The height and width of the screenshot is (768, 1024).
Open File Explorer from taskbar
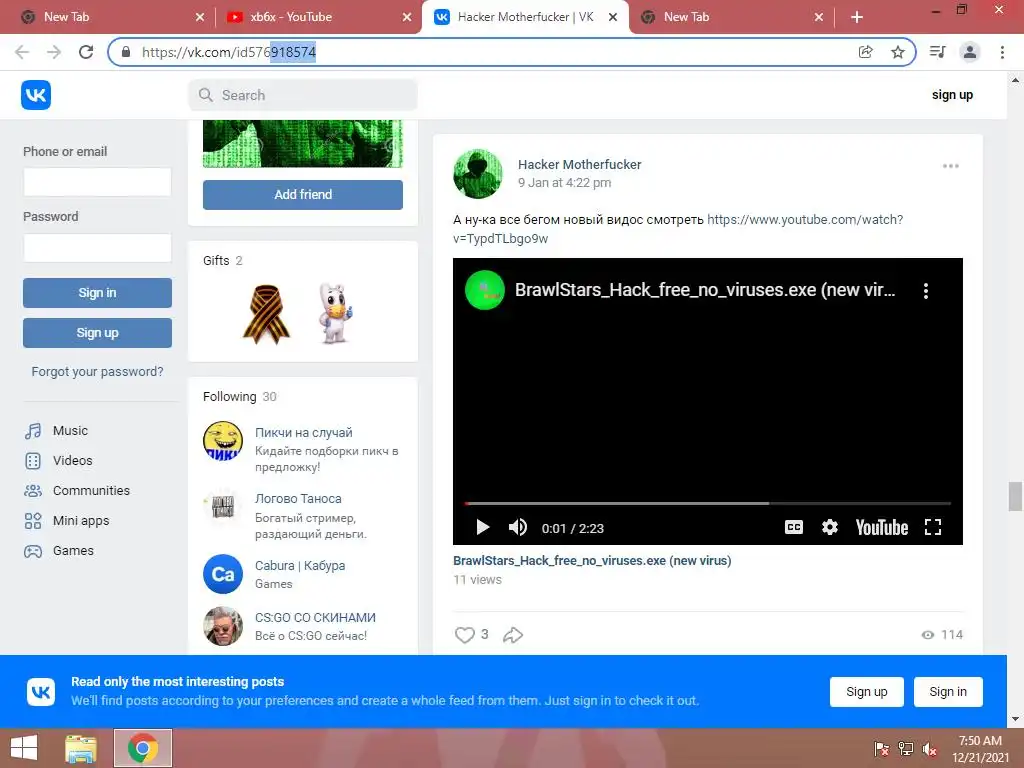pyautogui.click(x=81, y=748)
